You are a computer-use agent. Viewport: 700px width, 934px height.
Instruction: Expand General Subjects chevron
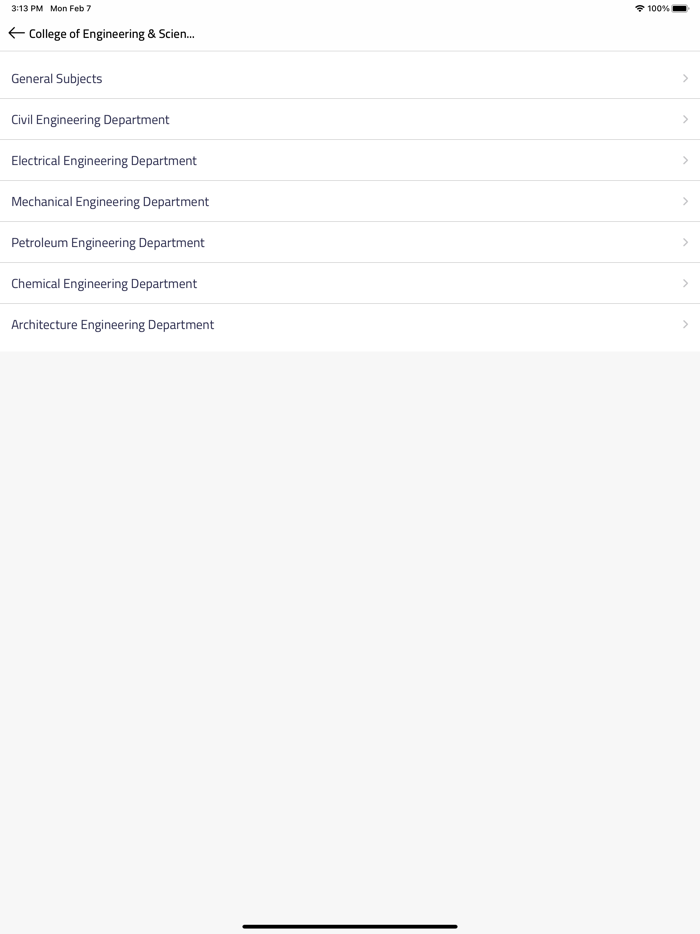coord(685,79)
